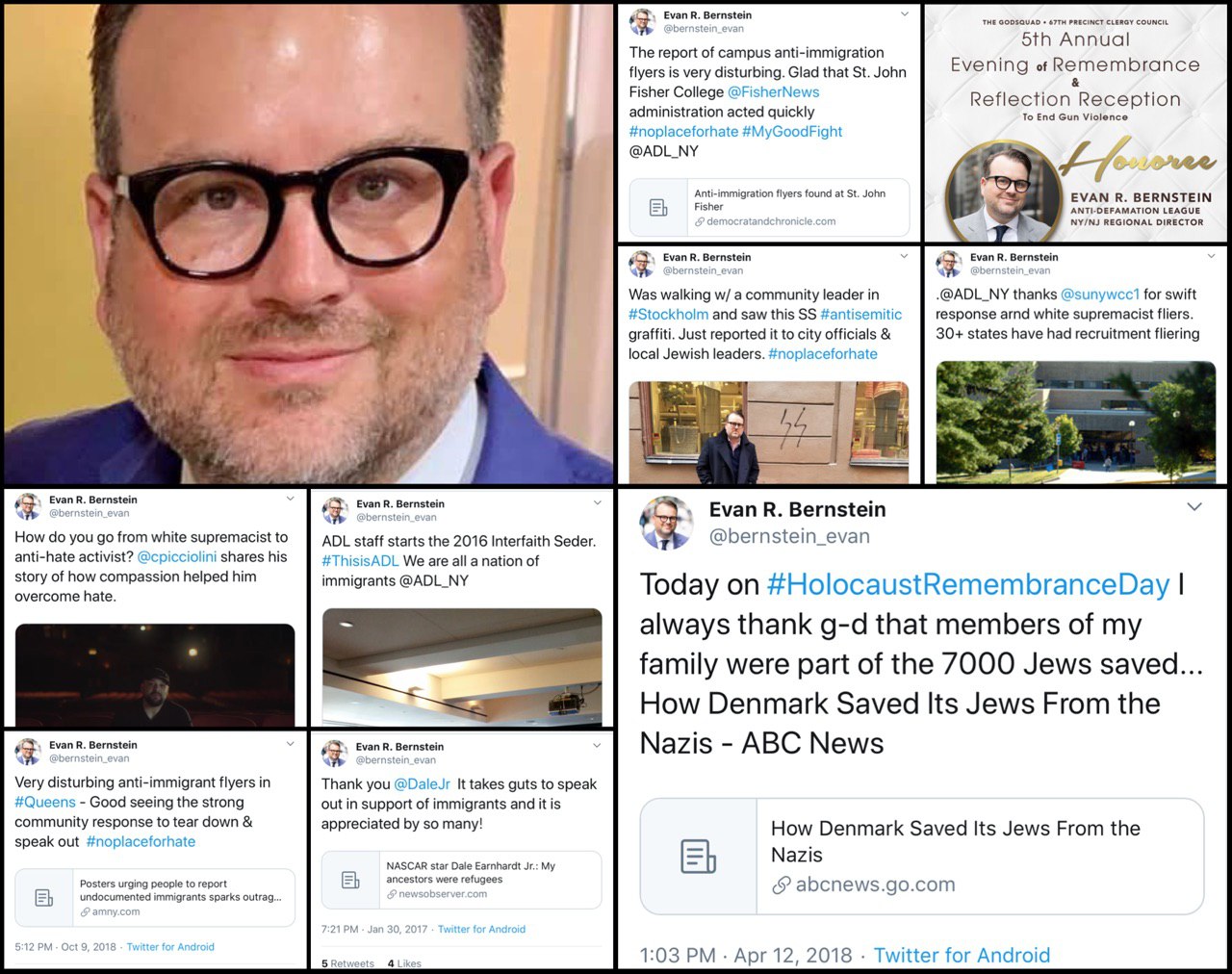Open the profile avatar on the Holocaust Remembrance tweet

[x=666, y=523]
